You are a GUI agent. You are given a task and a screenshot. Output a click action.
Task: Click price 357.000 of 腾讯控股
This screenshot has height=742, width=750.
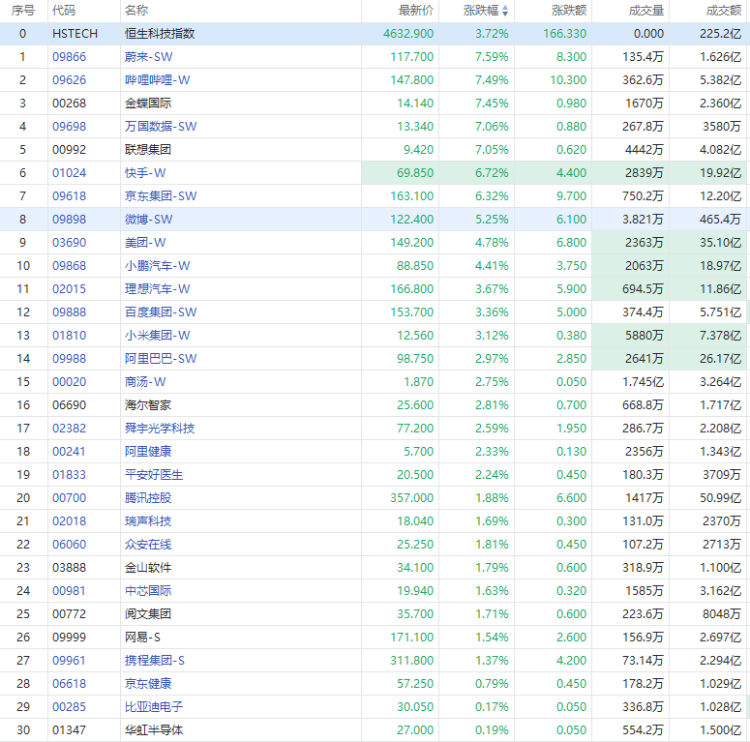click(412, 498)
